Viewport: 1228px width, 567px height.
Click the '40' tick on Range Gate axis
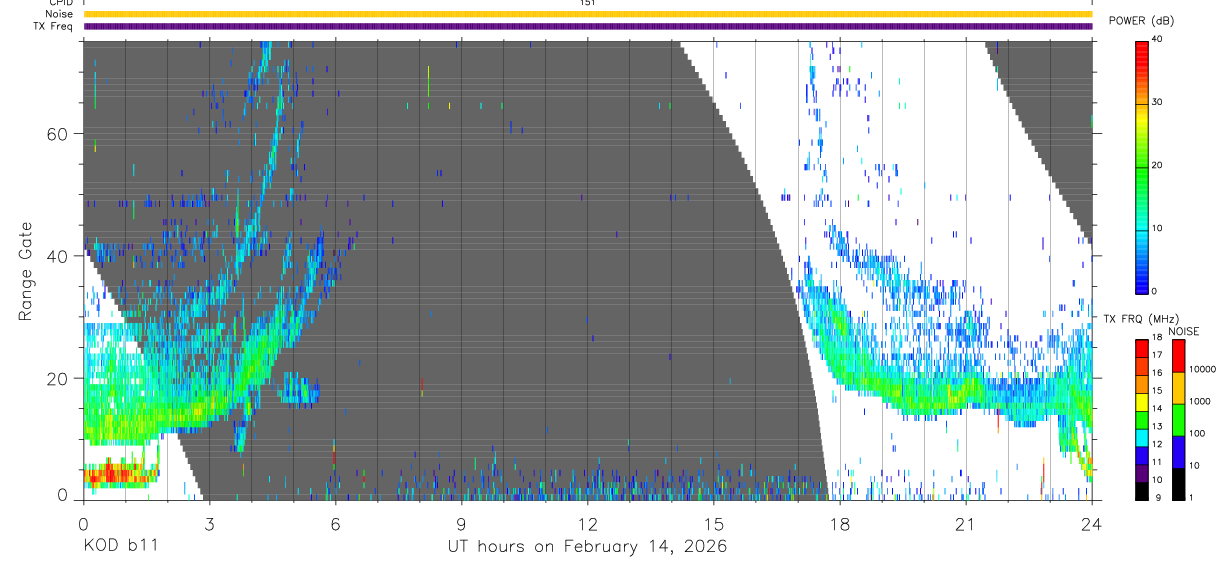[x=59, y=256]
